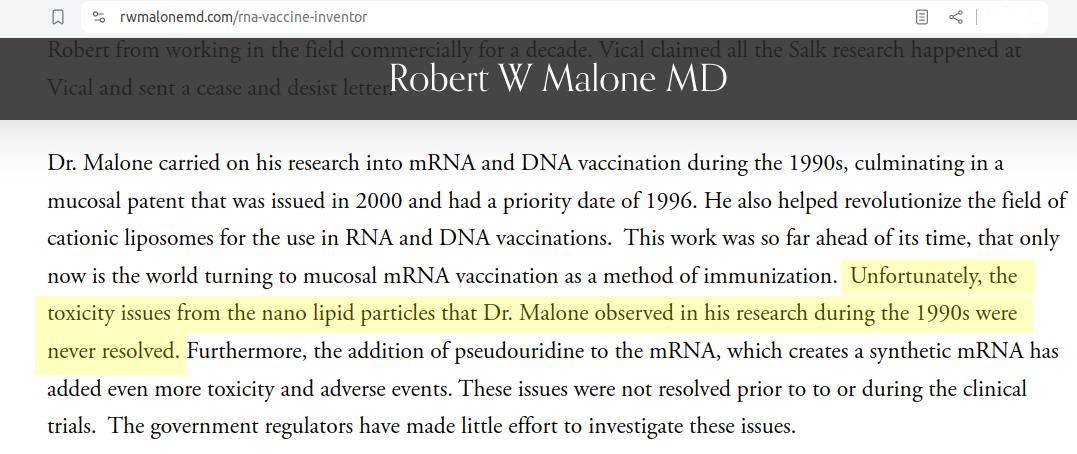Click highlighted words "never resolved."
The height and width of the screenshot is (454, 1077).
[114, 351]
